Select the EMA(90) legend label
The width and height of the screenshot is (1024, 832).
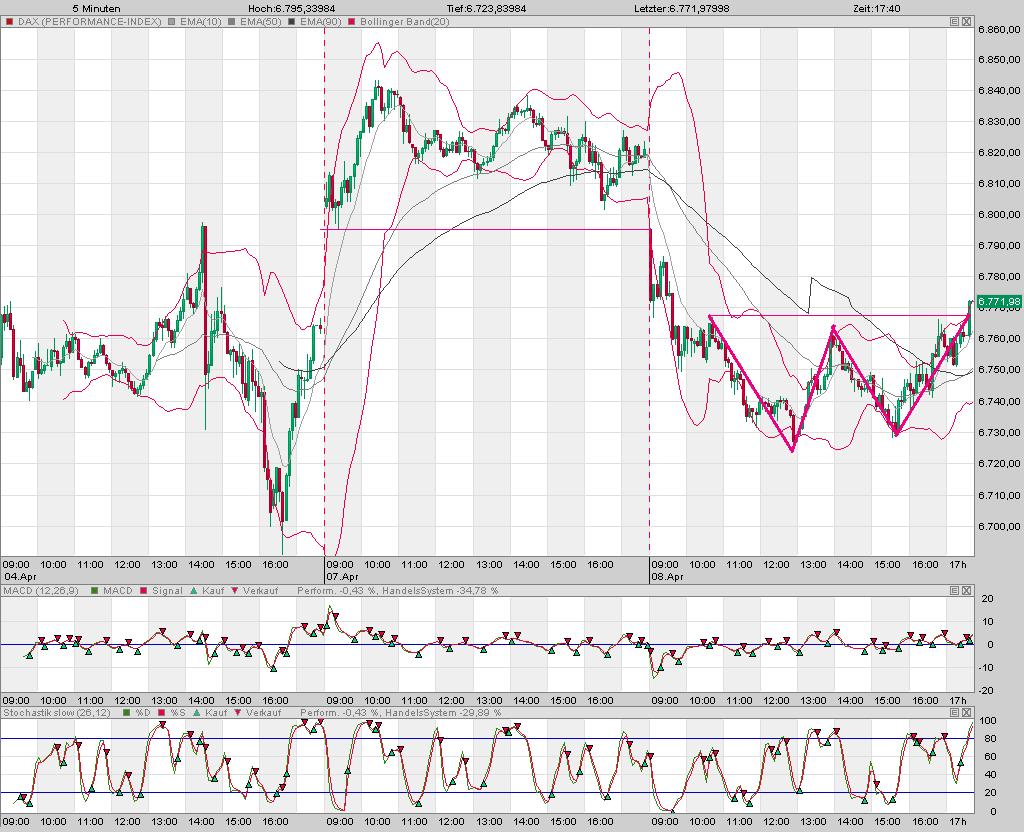(321, 22)
